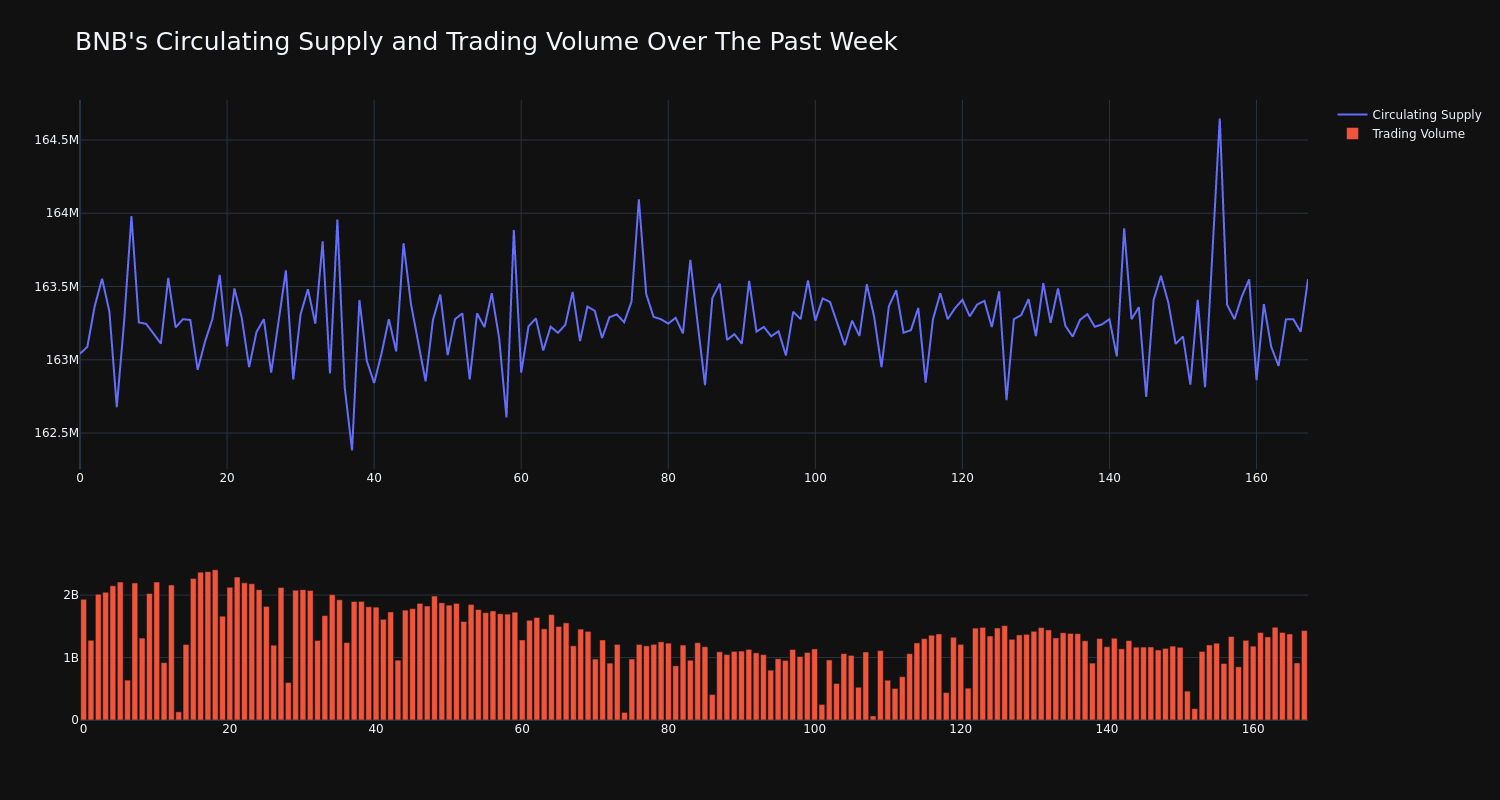The height and width of the screenshot is (800, 1500).
Task: Click the 163.5M y-axis label
Action: tap(56, 287)
